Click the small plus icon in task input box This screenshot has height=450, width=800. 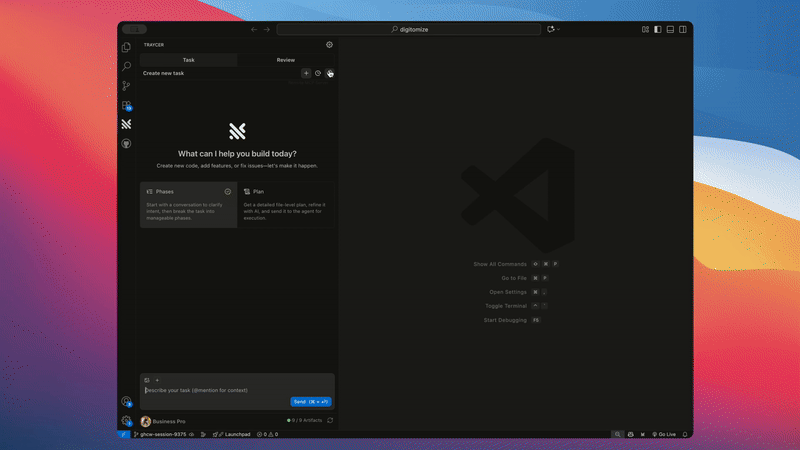(x=157, y=380)
